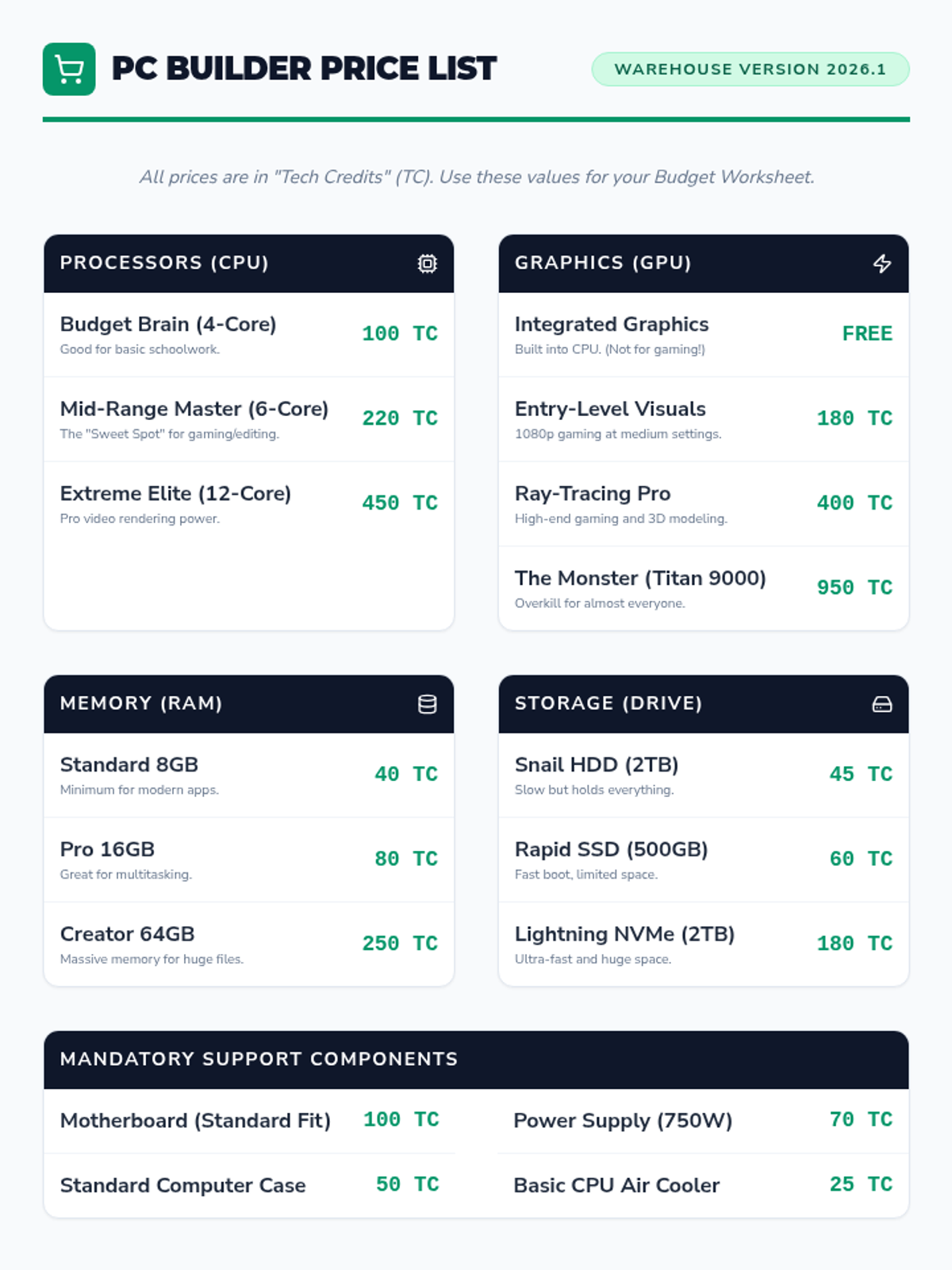This screenshot has height=1270, width=952.
Task: Click the database icon in Memory header
Action: [x=427, y=704]
